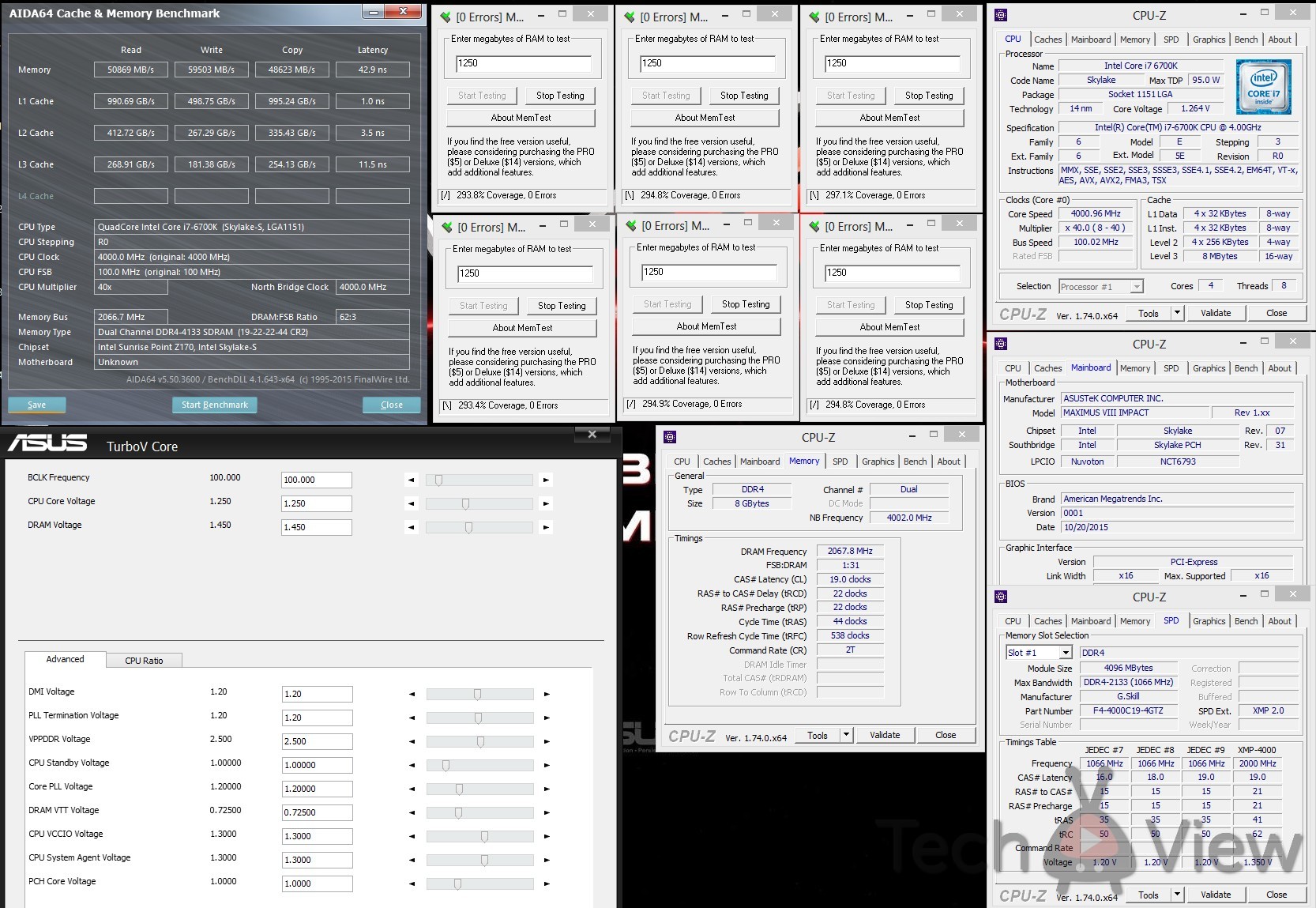Click VPPDDR Voltage decrease arrow
Viewport: 1316px width, 908px height.
(412, 741)
